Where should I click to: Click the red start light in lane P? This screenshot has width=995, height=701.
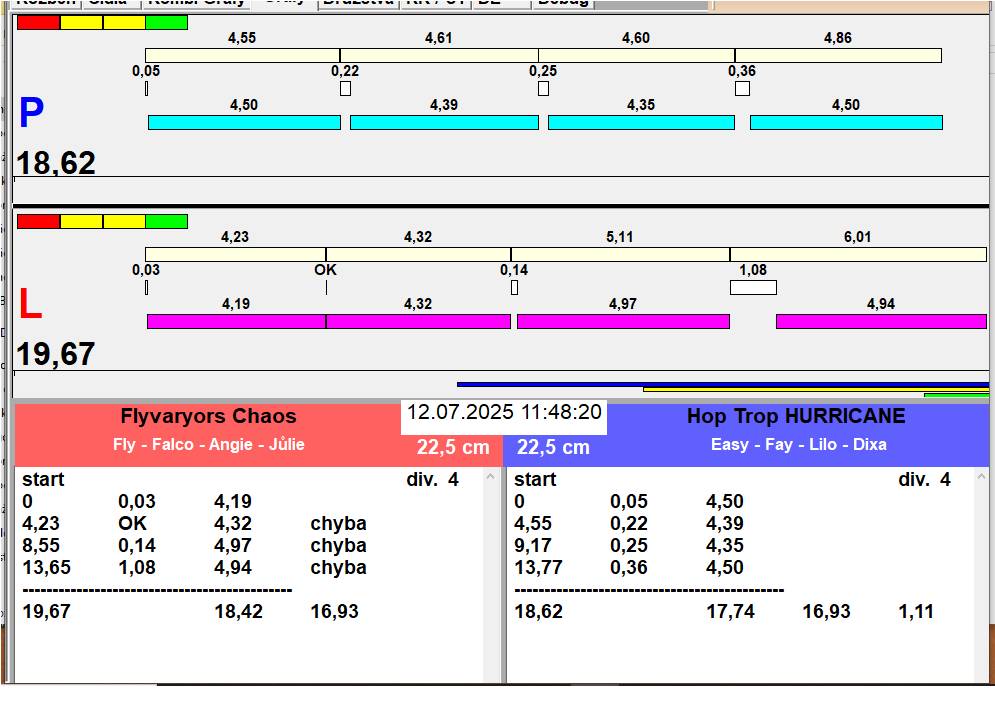(x=39, y=23)
